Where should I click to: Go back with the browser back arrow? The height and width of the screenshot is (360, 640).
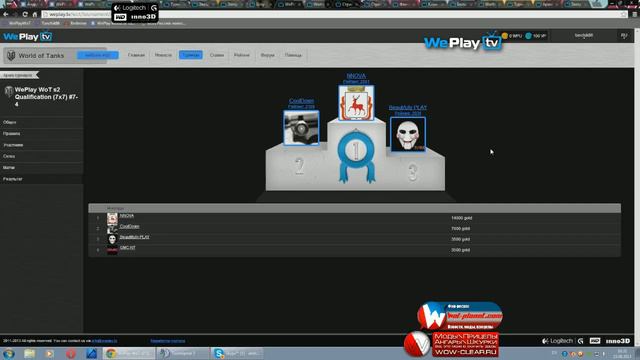pos(6,14)
